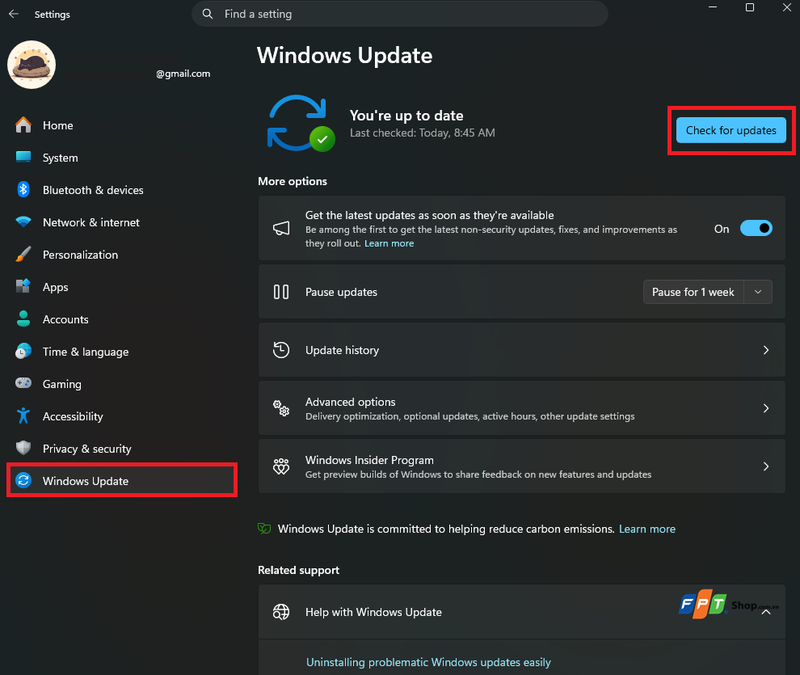Open Privacy & security label
This screenshot has width=800, height=675.
tap(87, 449)
